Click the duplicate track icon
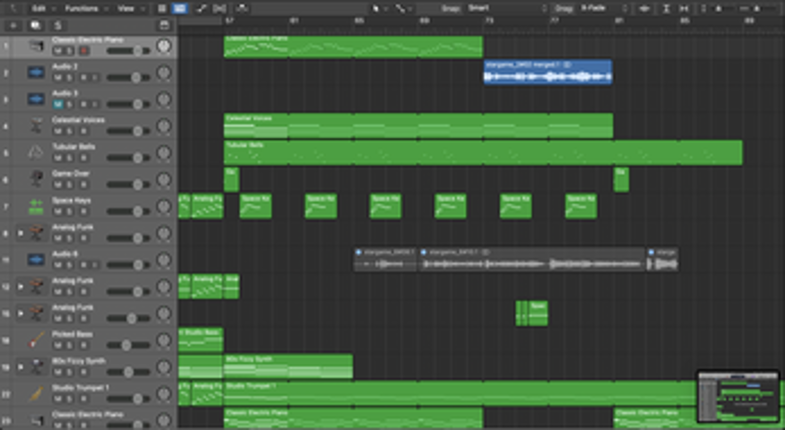 click(x=36, y=26)
